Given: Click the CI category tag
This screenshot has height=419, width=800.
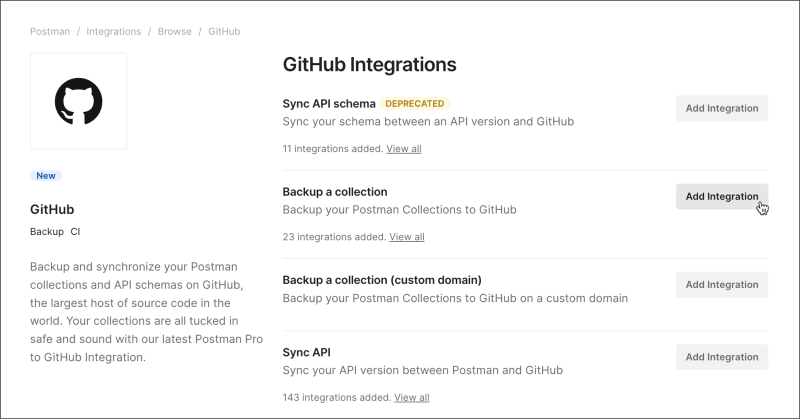Looking at the screenshot, I should 75,232.
